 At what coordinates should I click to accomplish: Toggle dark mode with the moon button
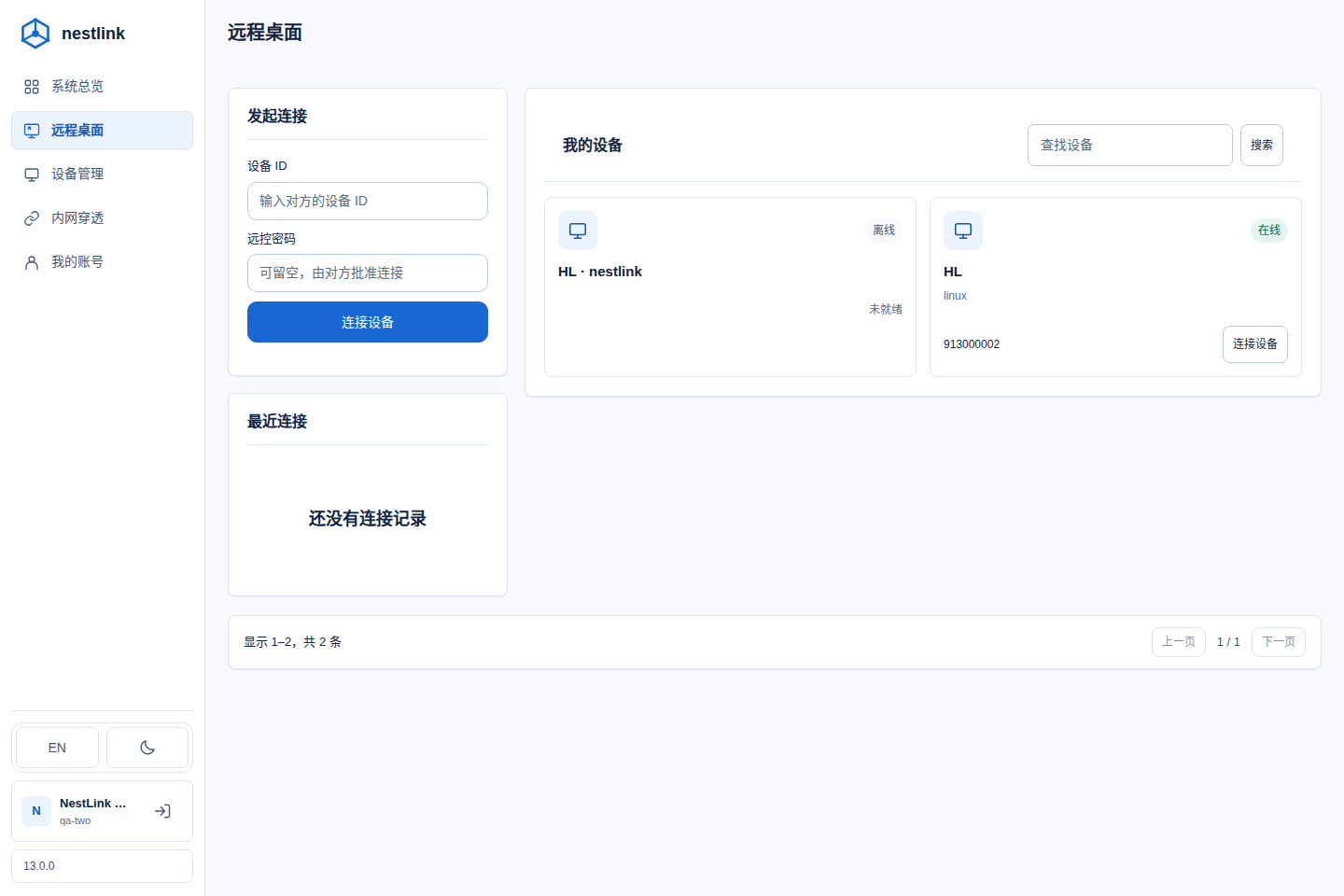click(x=147, y=748)
